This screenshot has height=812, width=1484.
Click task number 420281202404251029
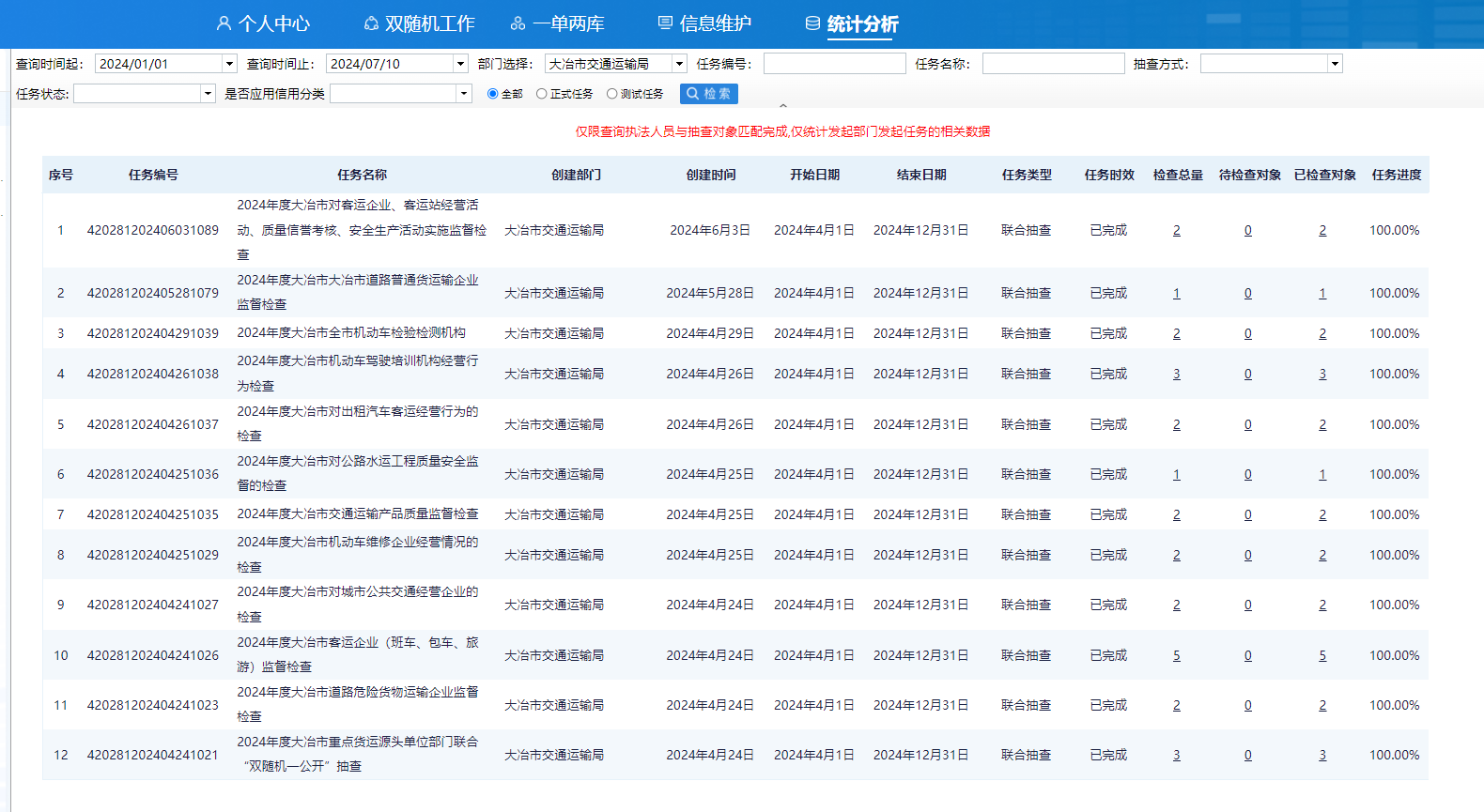click(x=153, y=555)
